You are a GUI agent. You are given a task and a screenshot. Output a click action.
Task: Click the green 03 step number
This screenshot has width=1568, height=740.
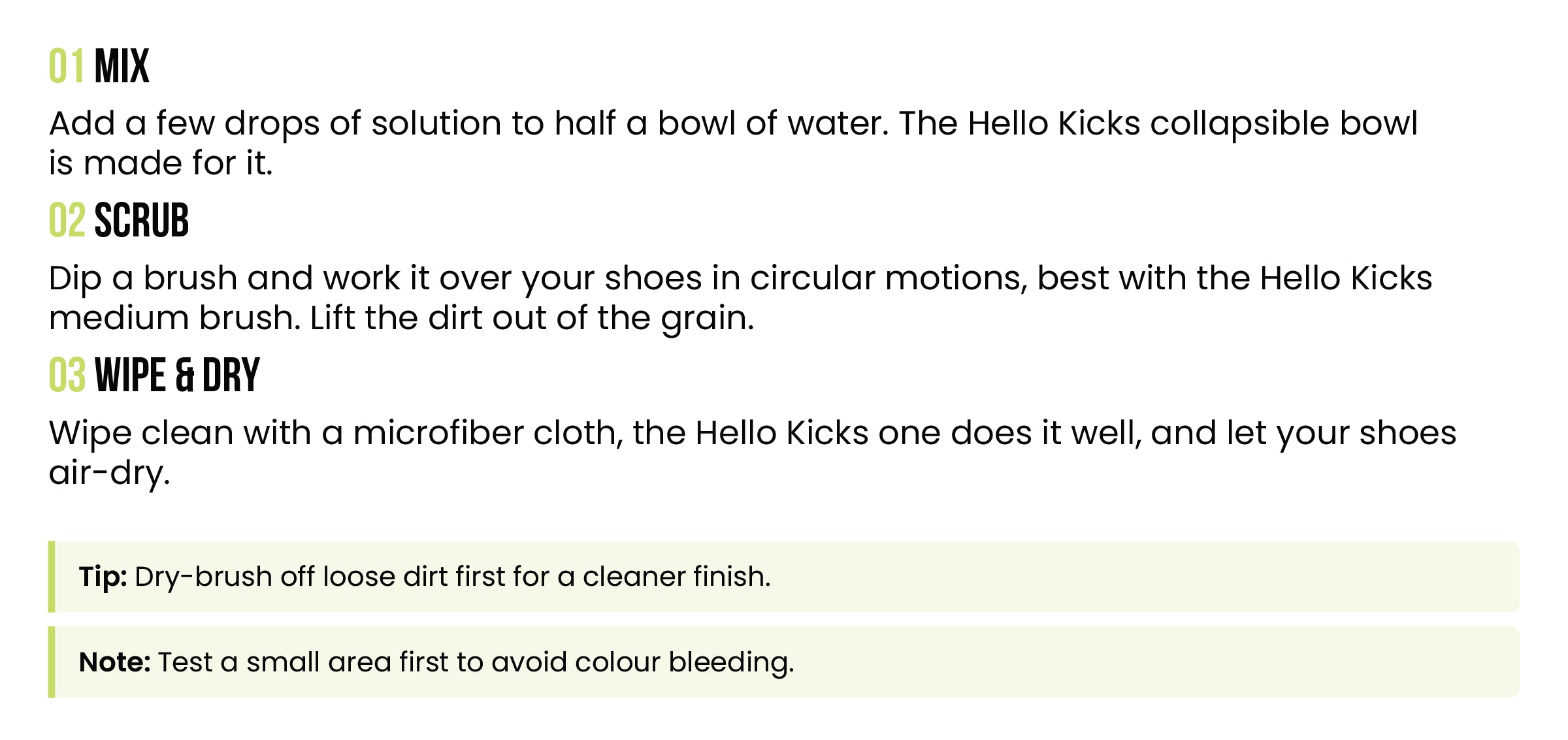[x=67, y=375]
